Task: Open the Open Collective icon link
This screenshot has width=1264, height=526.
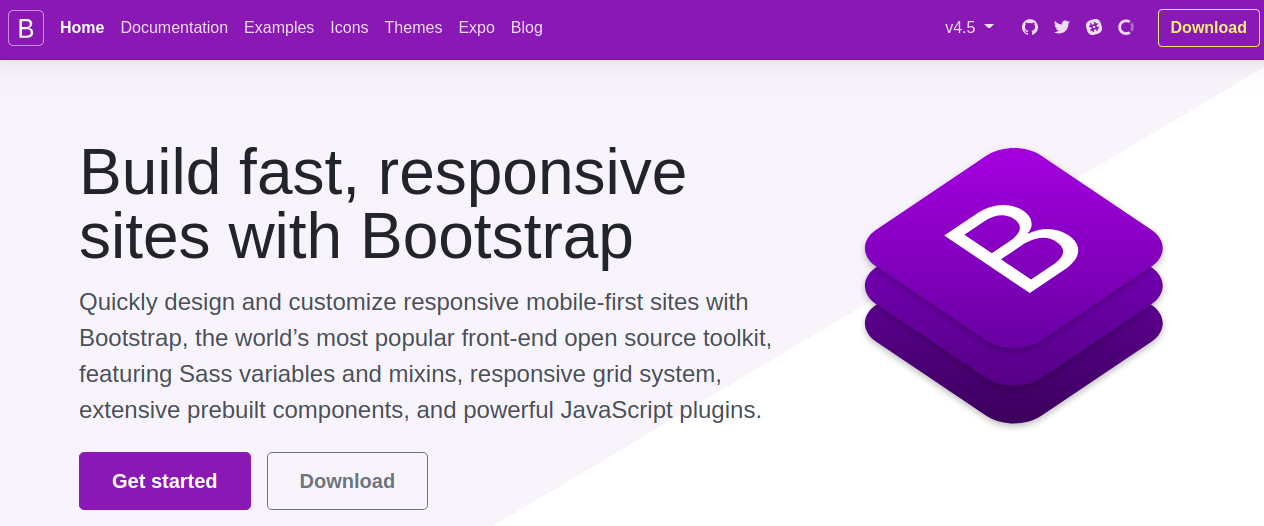Action: click(1126, 27)
